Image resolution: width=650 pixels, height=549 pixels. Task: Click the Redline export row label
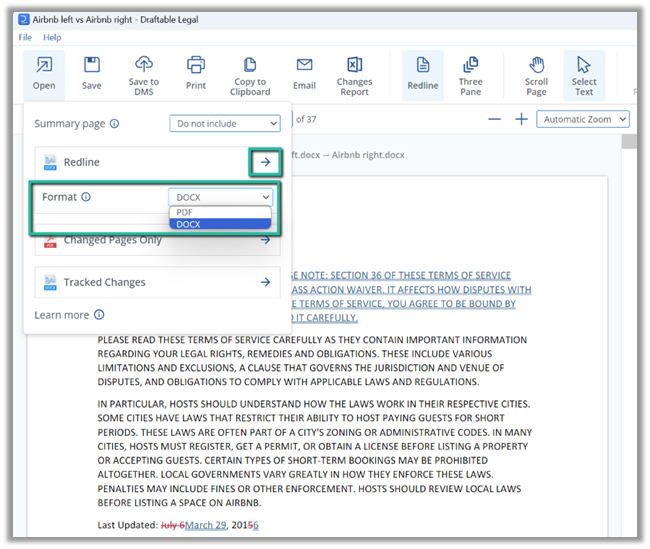point(82,162)
